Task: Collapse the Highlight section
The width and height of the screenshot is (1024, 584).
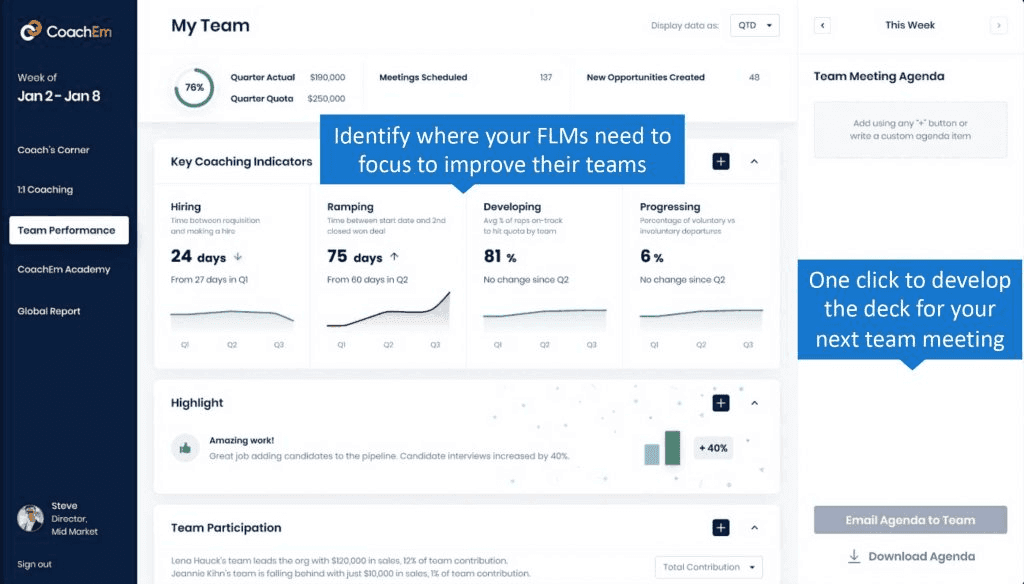Action: click(x=754, y=403)
